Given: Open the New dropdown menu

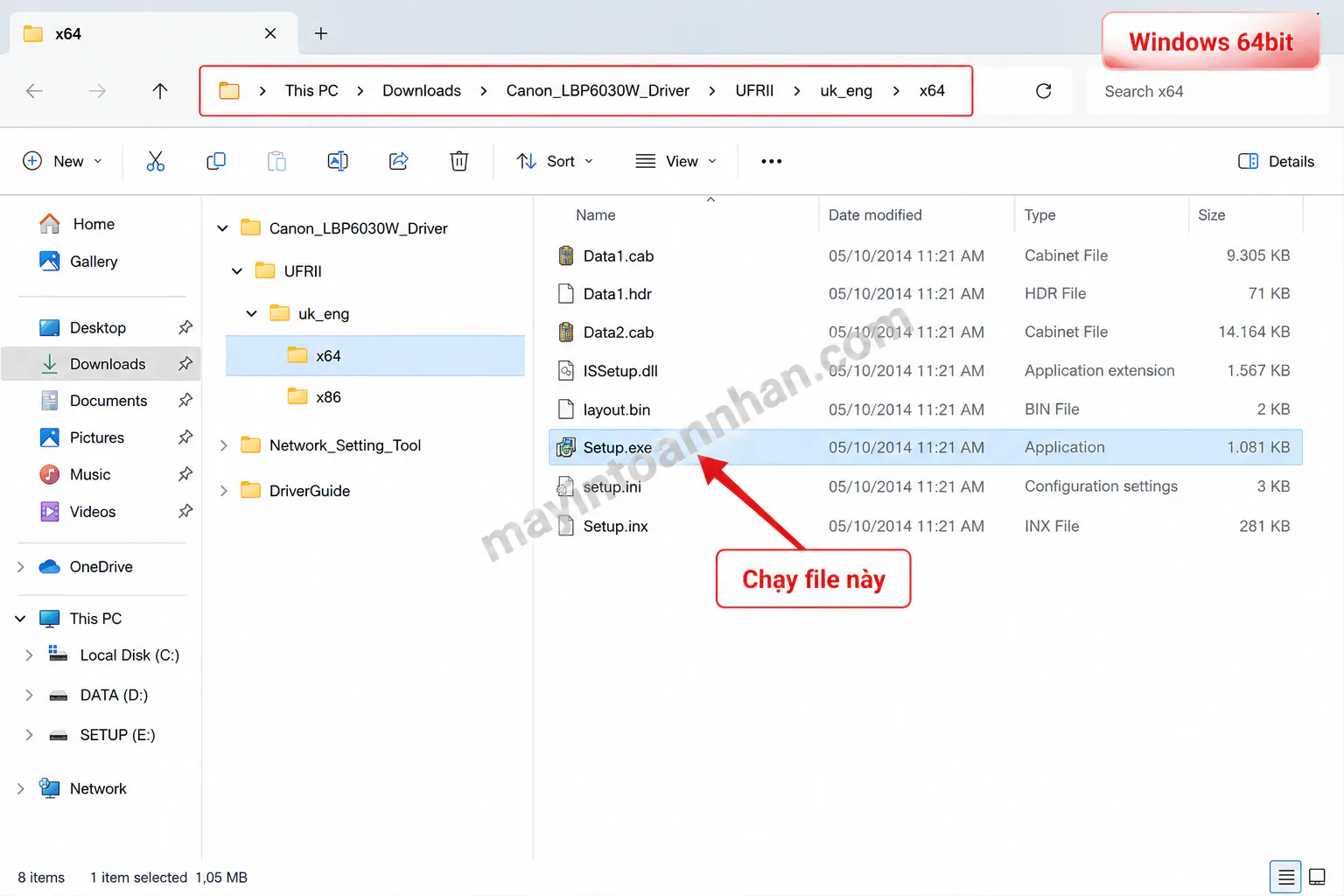Looking at the screenshot, I should [62, 161].
